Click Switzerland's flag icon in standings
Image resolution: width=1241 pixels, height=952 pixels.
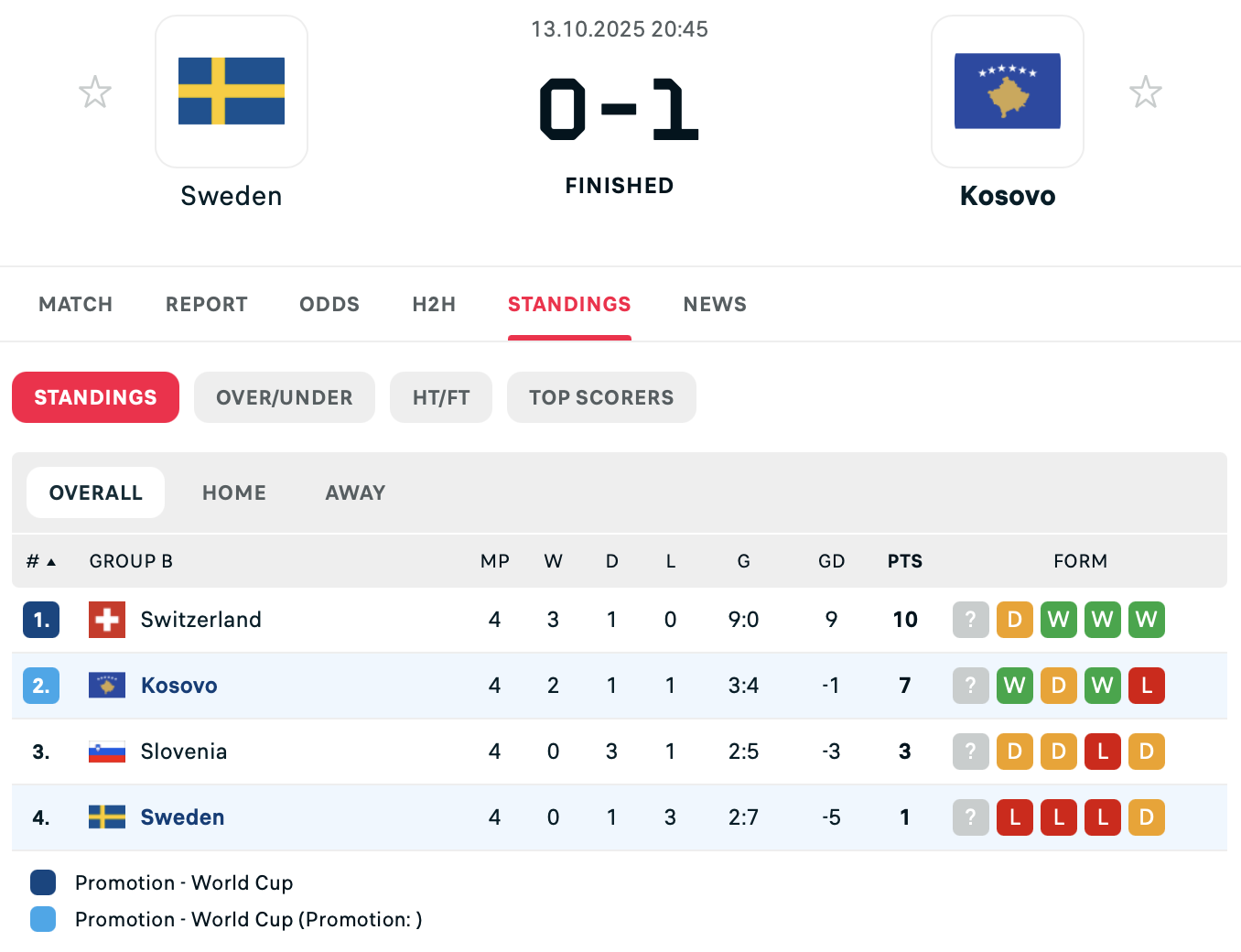[107, 620]
